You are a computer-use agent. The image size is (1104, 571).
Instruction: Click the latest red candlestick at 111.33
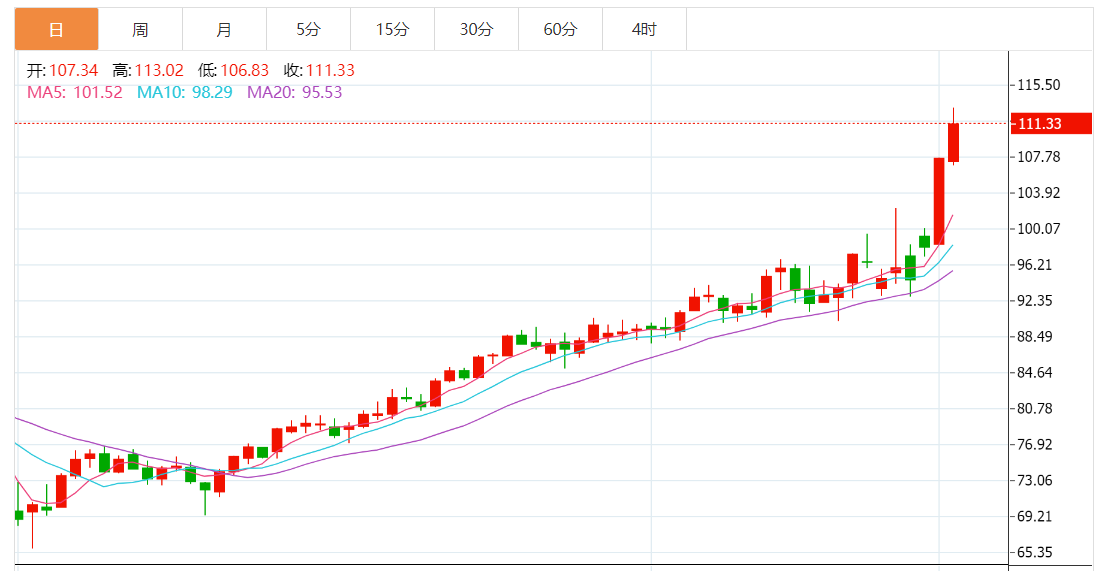(953, 142)
